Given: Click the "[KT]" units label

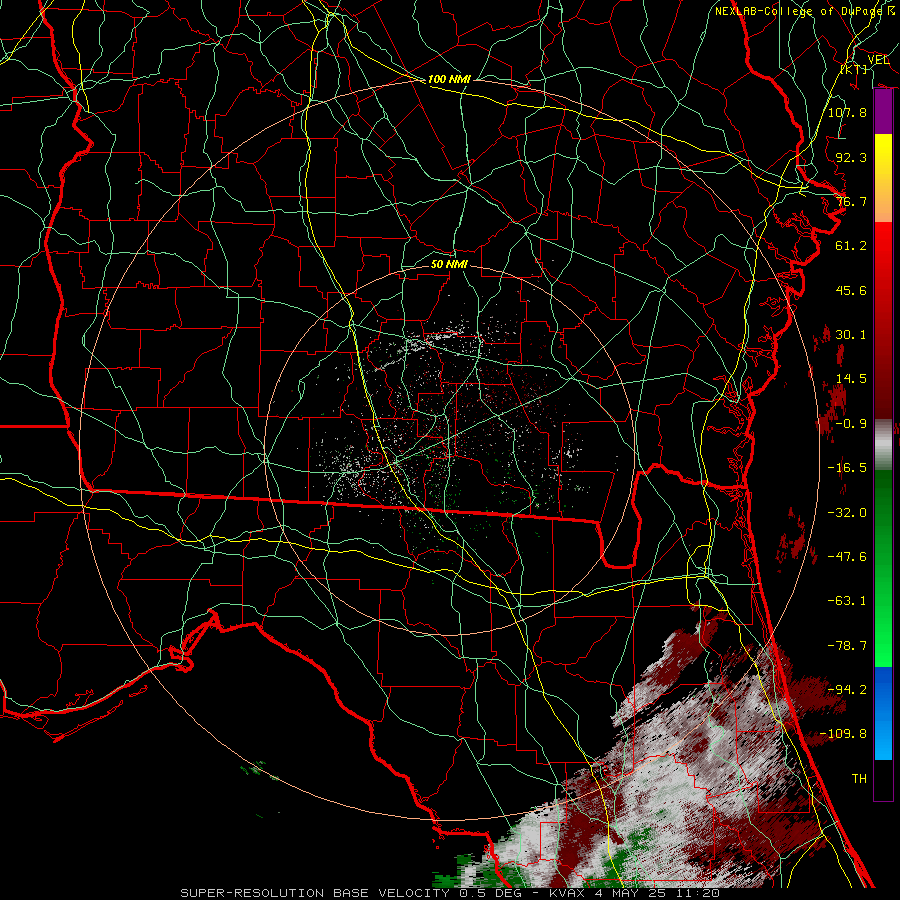Looking at the screenshot, I should [x=854, y=69].
